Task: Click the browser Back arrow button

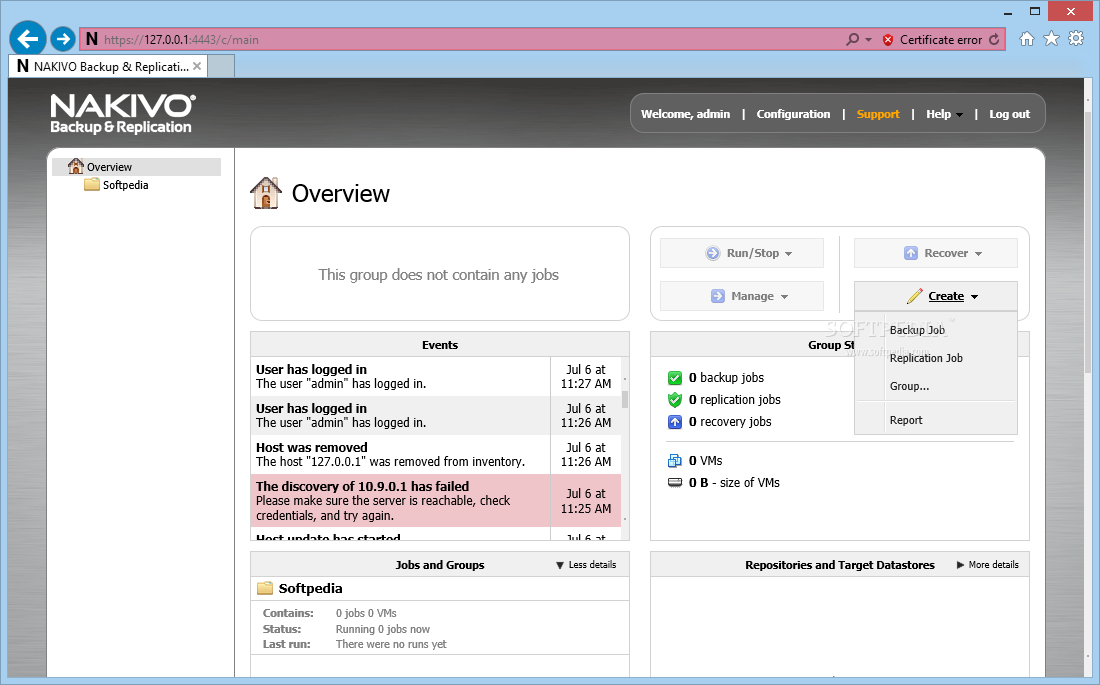Action: pyautogui.click(x=27, y=39)
